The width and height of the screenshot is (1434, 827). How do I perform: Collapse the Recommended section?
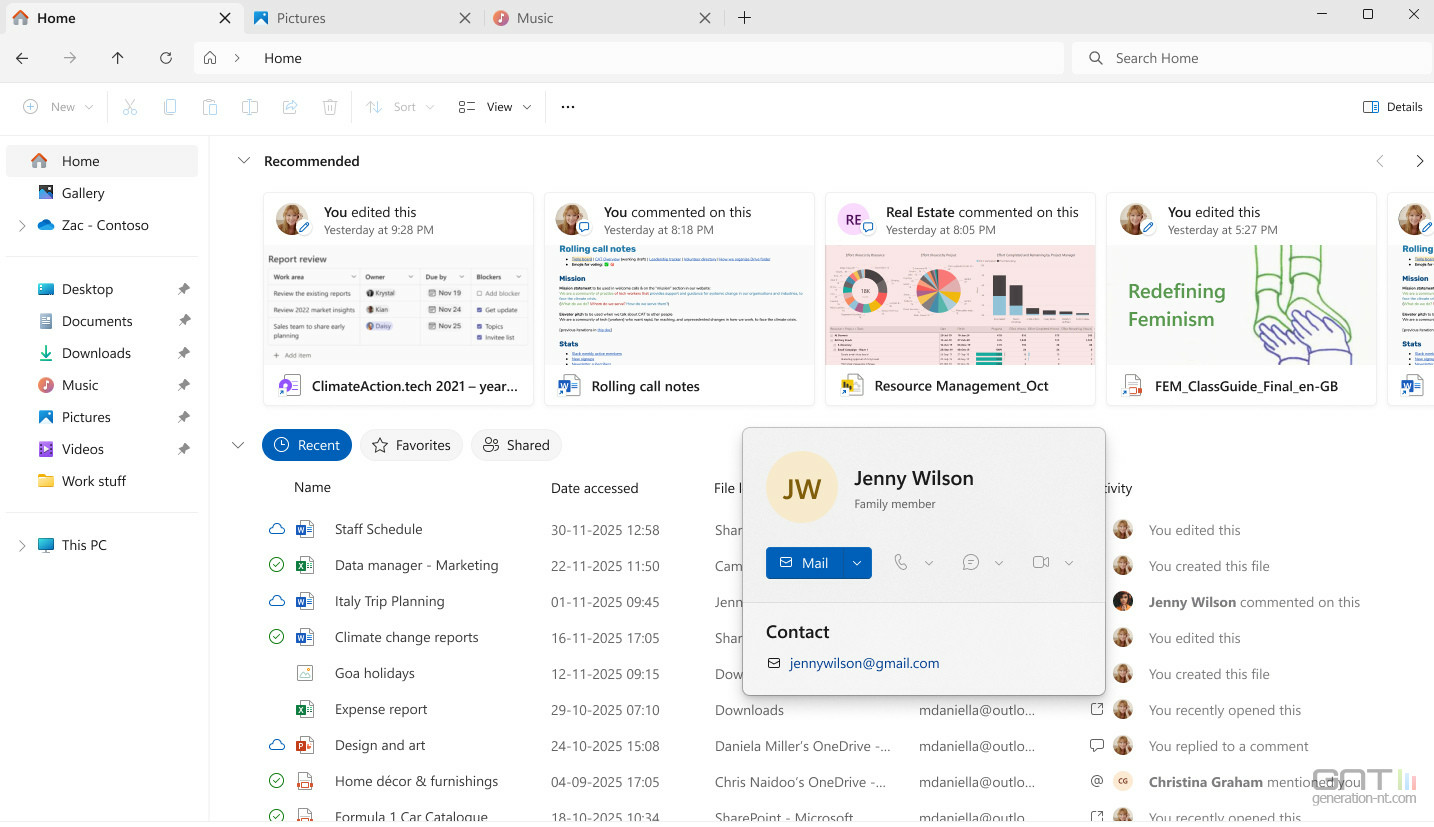(x=243, y=161)
